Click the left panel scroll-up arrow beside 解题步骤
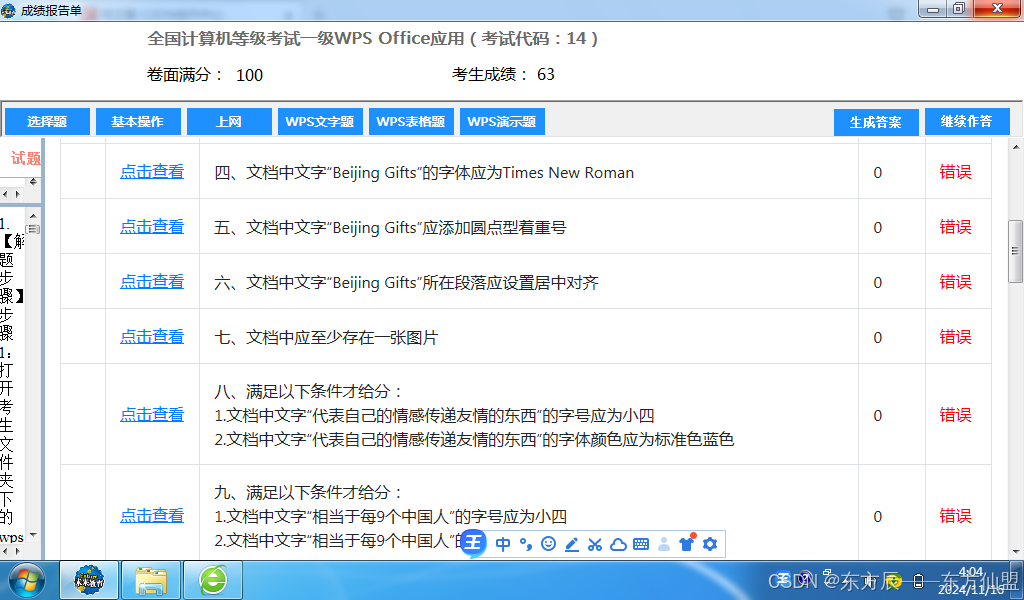The width and height of the screenshot is (1024, 600). pos(33,215)
